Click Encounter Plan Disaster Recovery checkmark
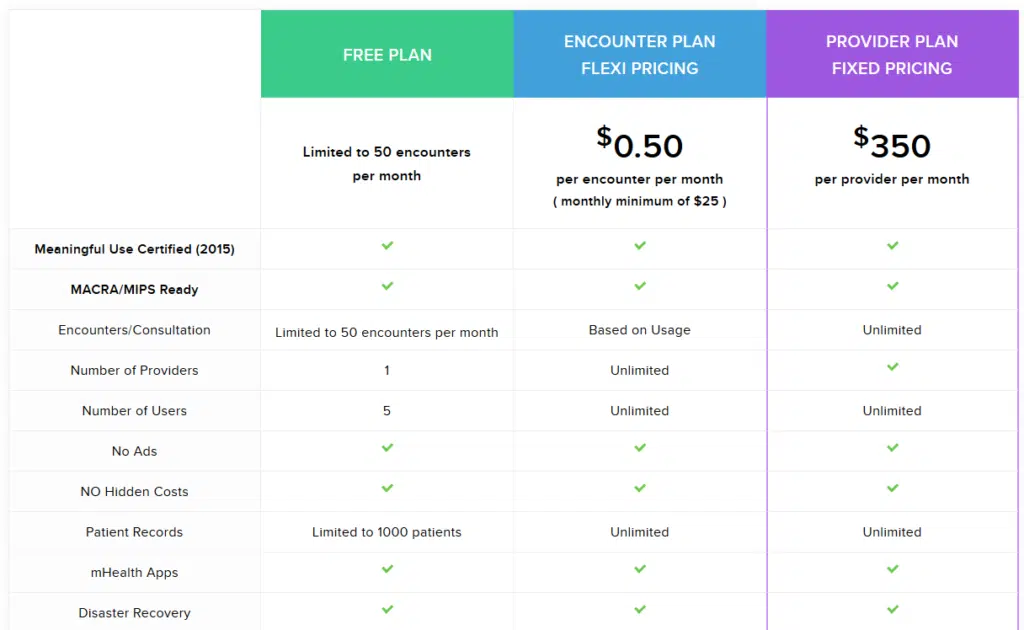 pyautogui.click(x=640, y=609)
